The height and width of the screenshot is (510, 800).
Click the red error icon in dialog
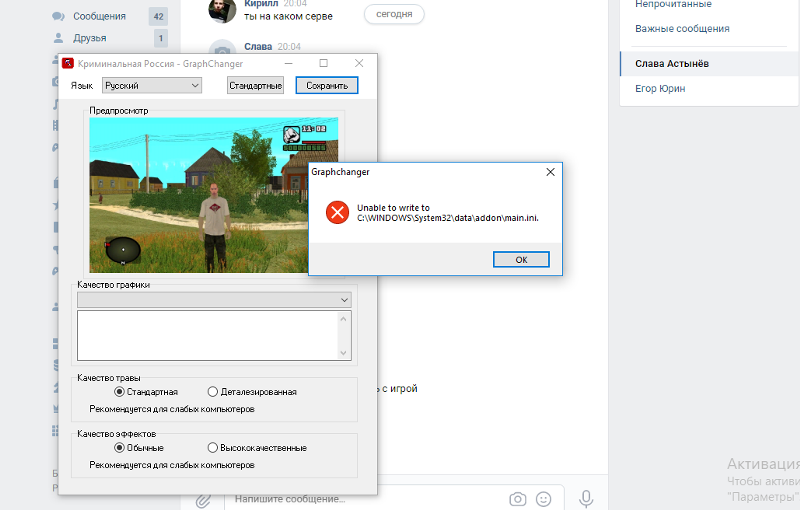[338, 212]
